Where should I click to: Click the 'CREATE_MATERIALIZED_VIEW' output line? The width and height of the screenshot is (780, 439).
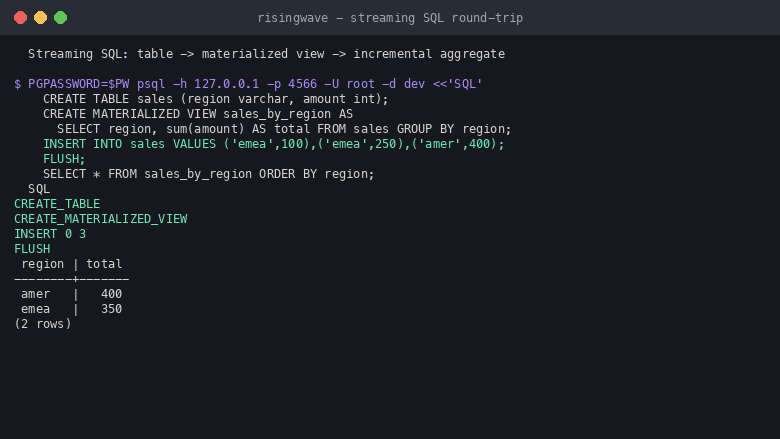pos(100,219)
